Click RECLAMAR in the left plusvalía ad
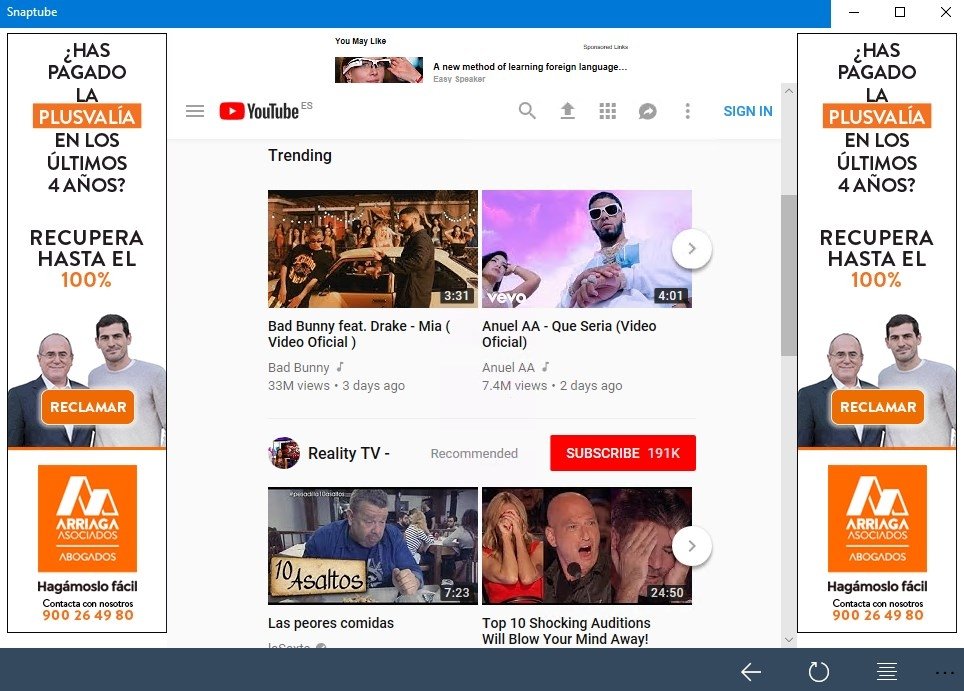964x691 pixels. pos(86,407)
